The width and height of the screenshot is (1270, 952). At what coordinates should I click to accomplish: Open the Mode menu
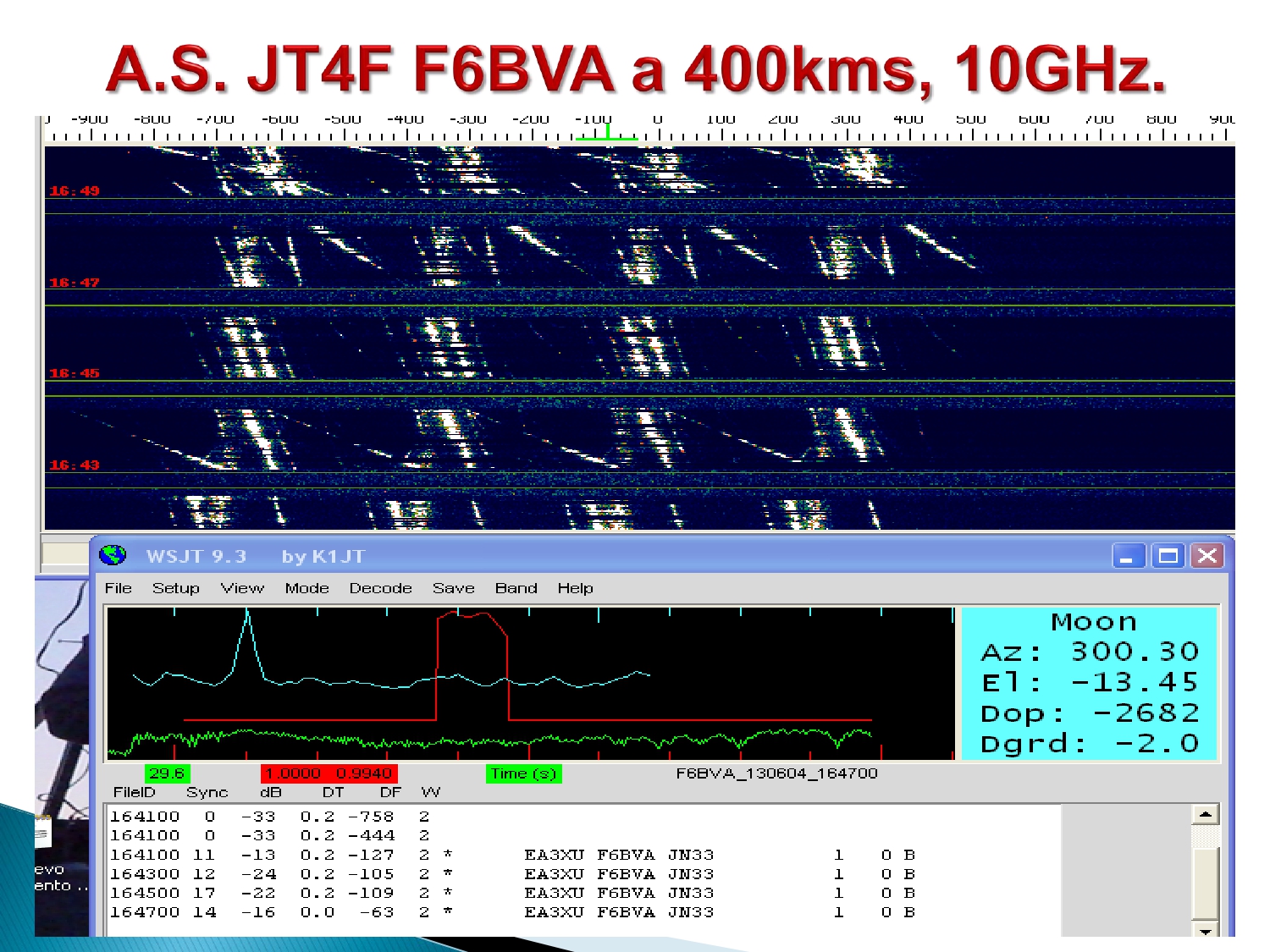(306, 588)
